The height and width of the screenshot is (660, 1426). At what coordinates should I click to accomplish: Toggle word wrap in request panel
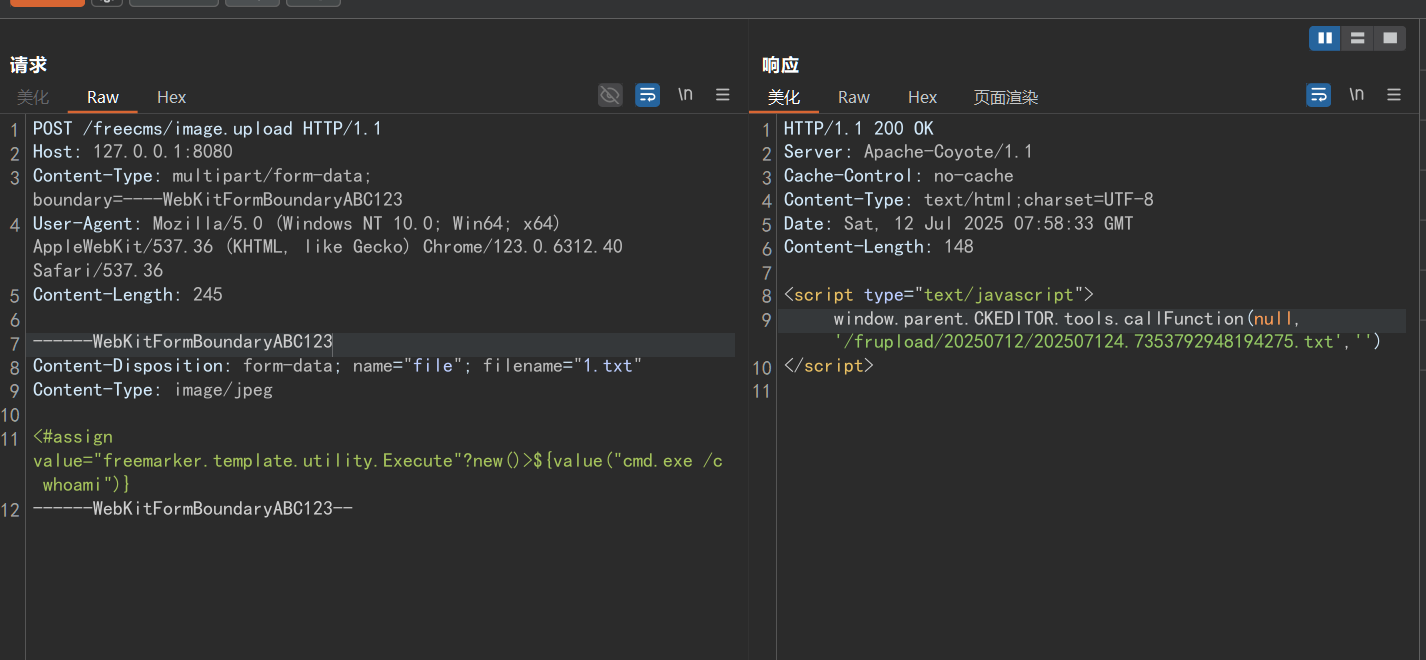pyautogui.click(x=648, y=95)
